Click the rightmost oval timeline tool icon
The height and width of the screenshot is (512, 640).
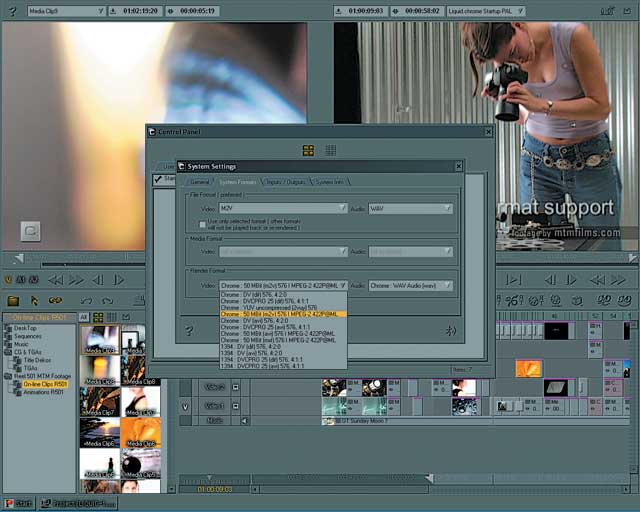pyautogui.click(x=624, y=301)
